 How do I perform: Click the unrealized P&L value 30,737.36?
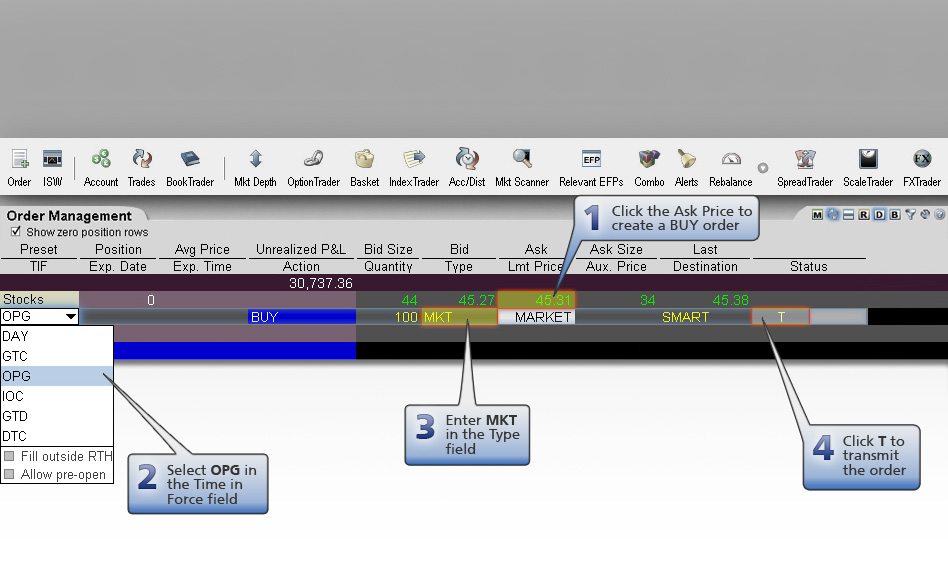(320, 283)
